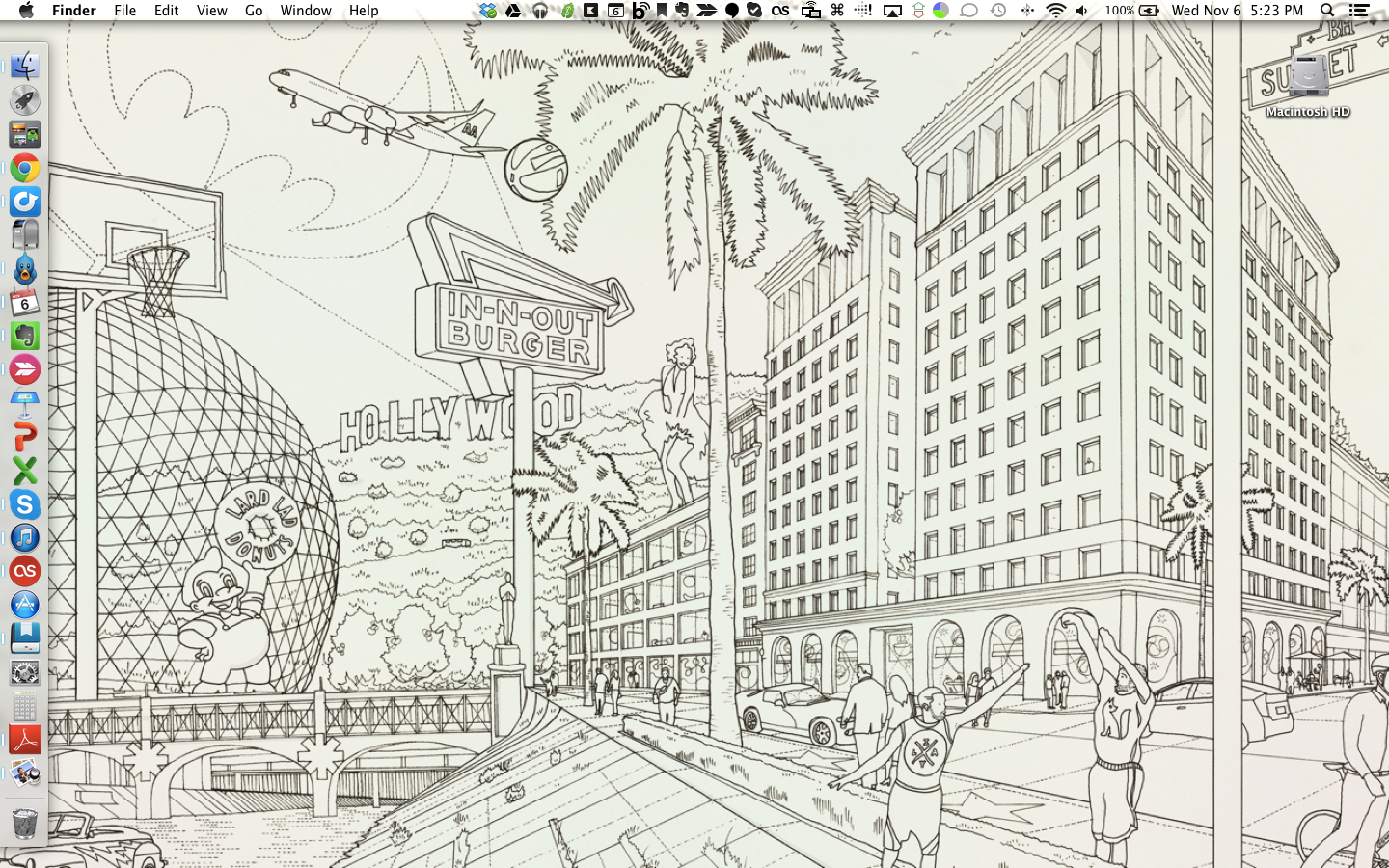This screenshot has height=868, width=1389.
Task: Click bookmark ribbon icon in menu bar
Action: (x=662, y=11)
